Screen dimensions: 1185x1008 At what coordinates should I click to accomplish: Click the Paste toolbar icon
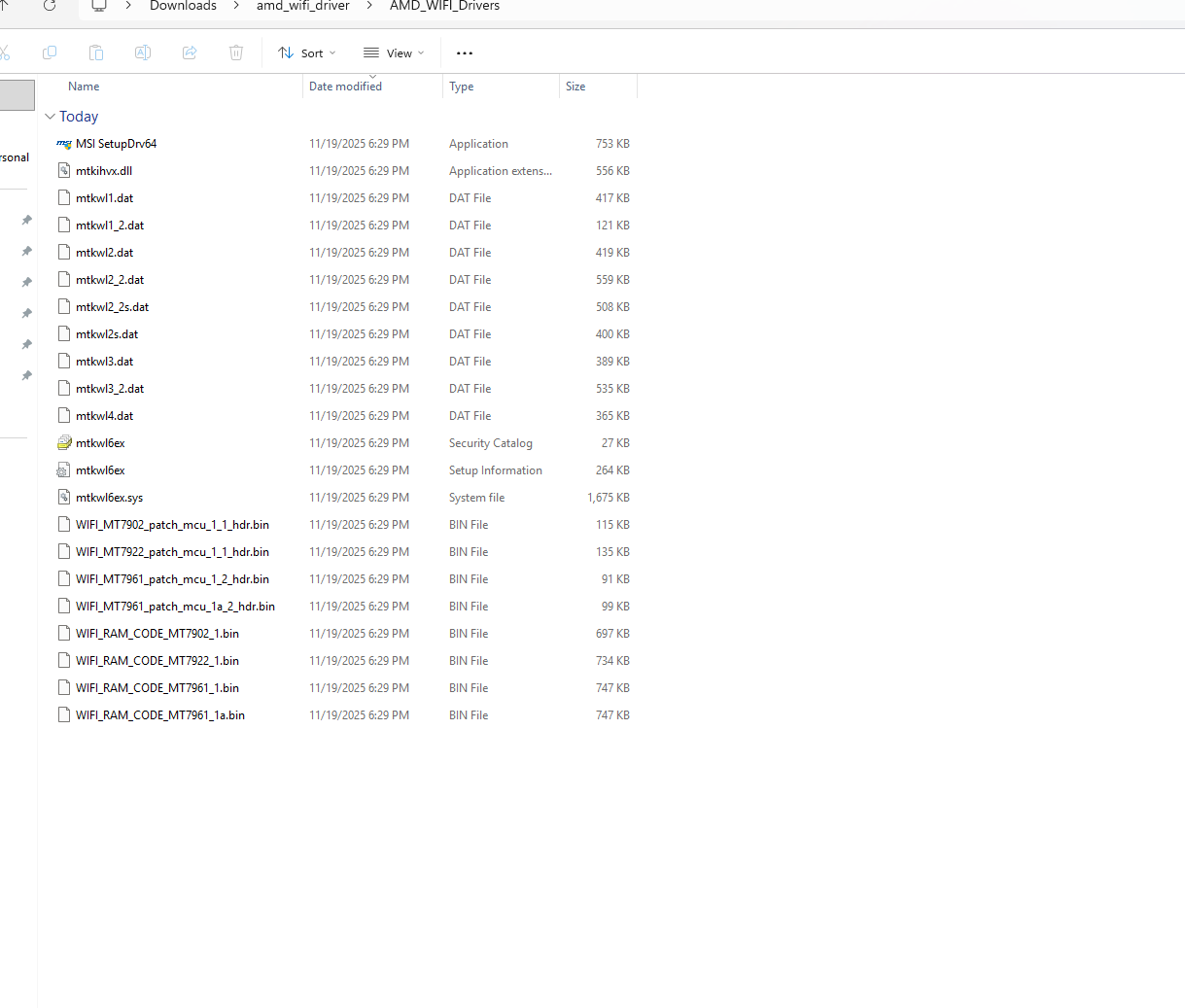(x=95, y=52)
